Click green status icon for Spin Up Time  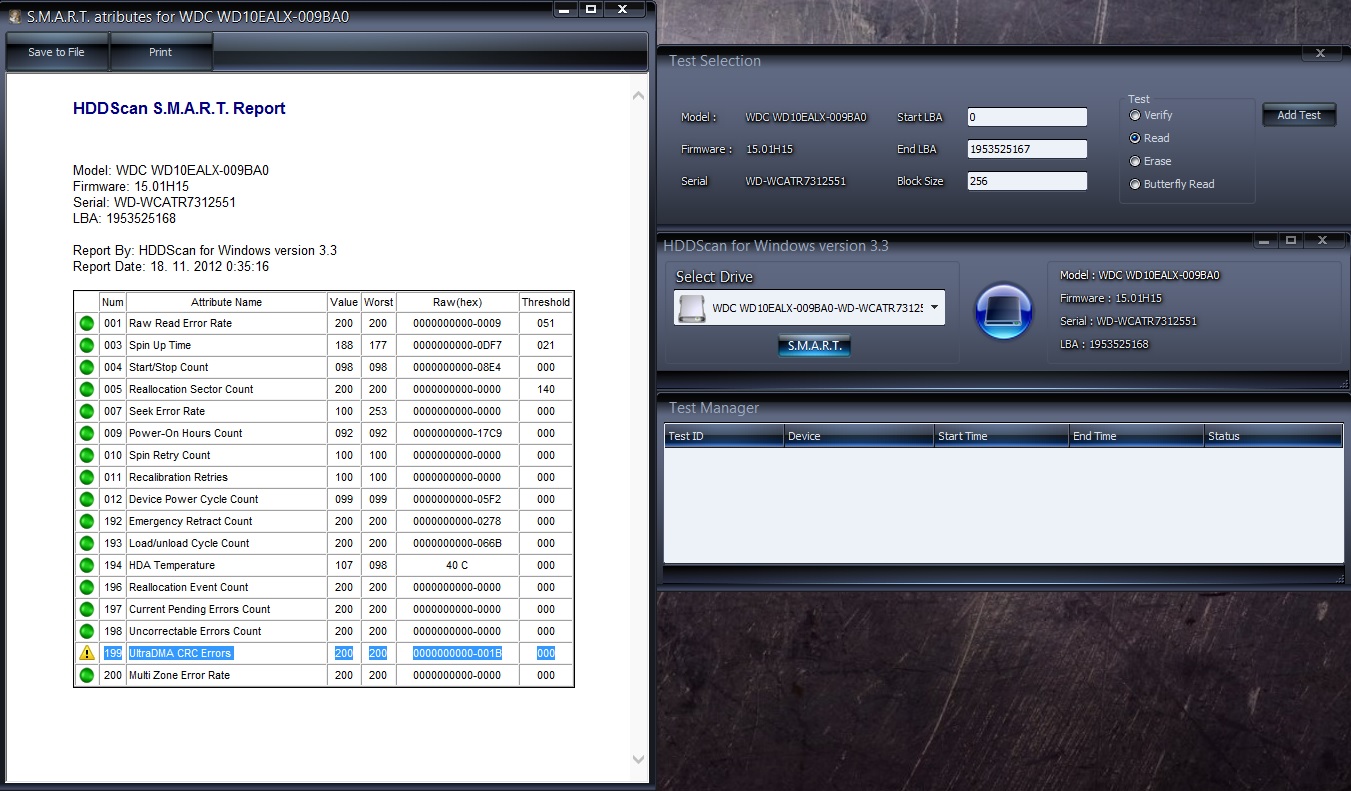[87, 345]
